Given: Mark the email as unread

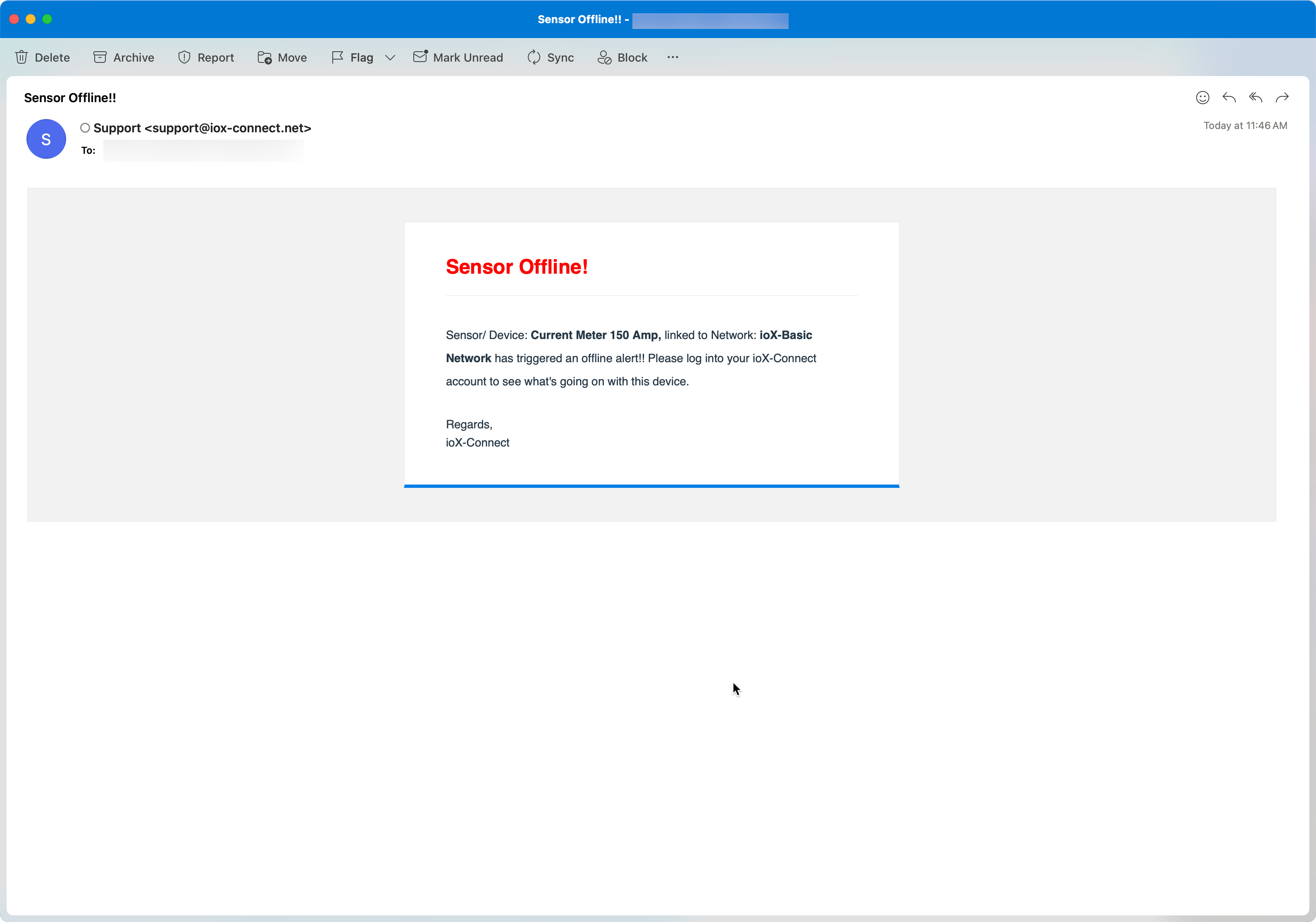Looking at the screenshot, I should pyautogui.click(x=458, y=57).
